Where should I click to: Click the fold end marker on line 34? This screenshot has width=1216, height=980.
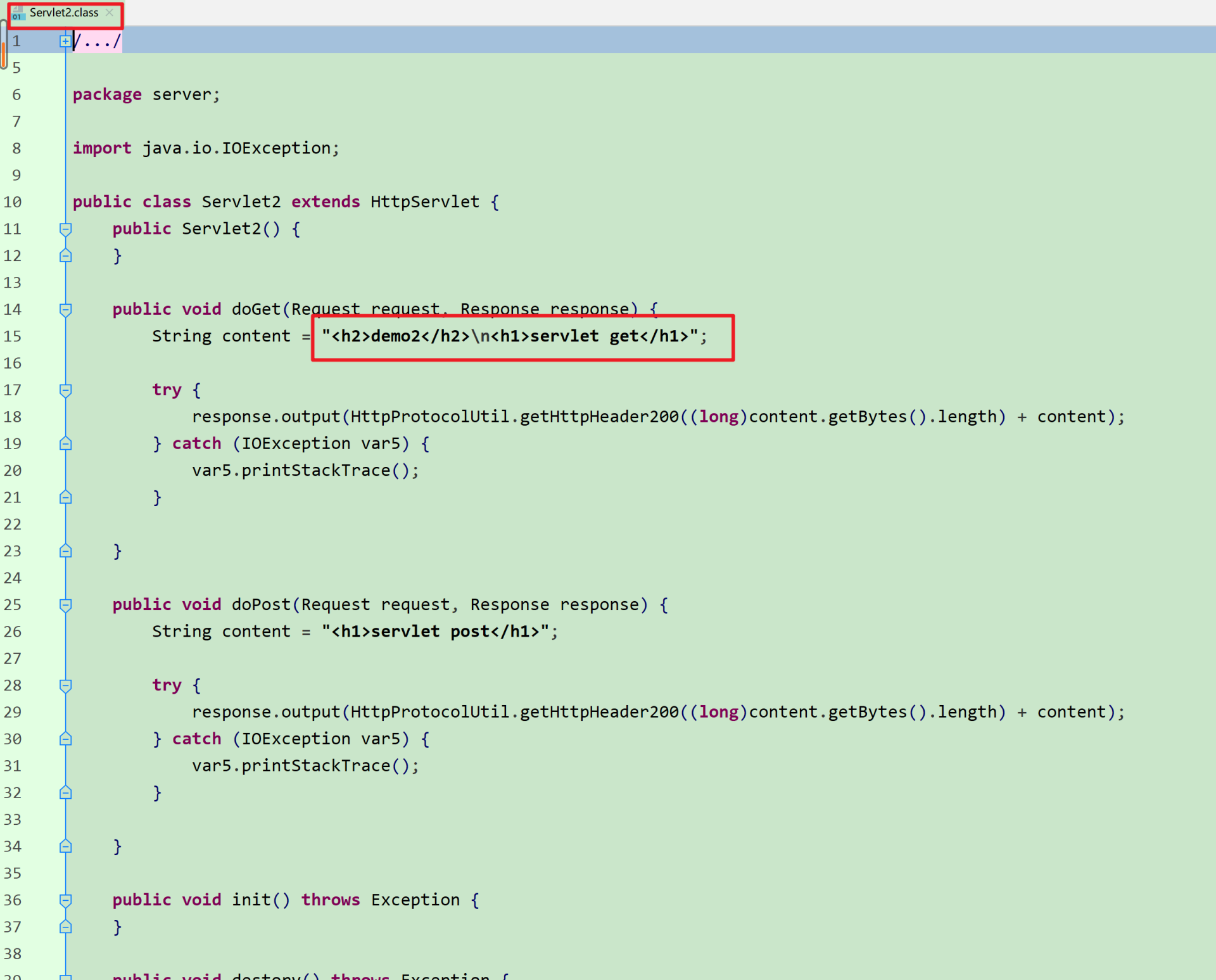click(65, 846)
